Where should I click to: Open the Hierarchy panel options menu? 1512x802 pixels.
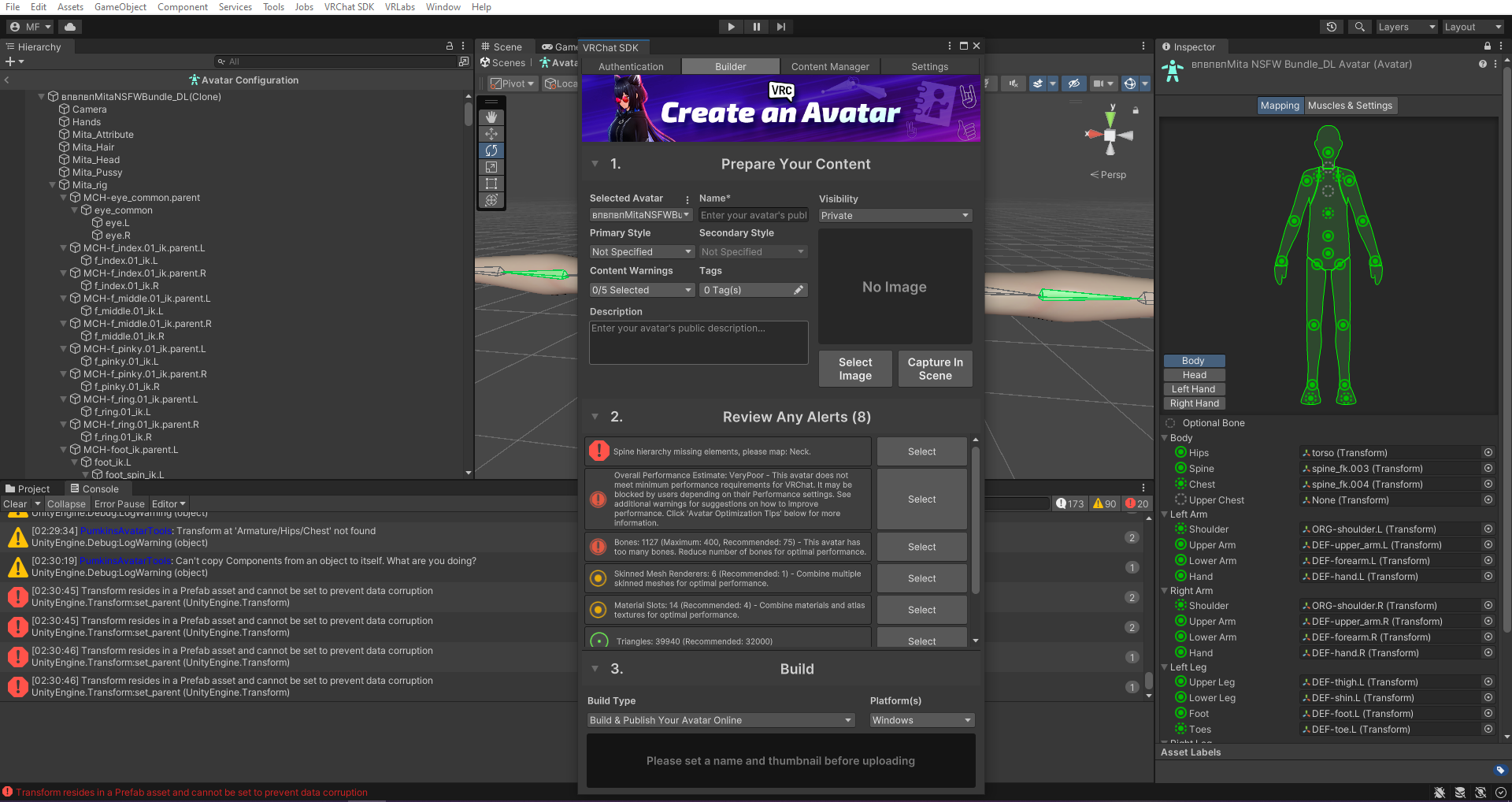pos(463,46)
